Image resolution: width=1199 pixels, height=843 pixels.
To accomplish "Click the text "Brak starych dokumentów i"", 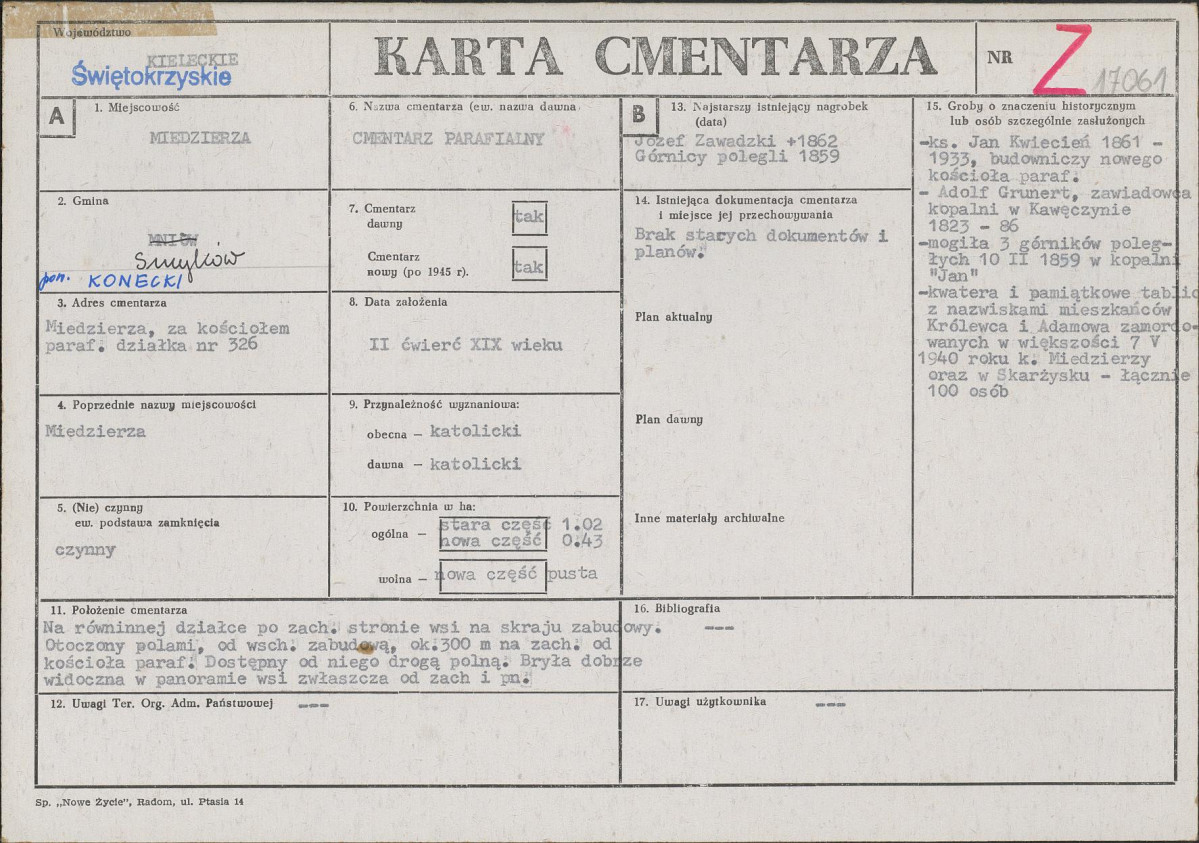I will 761,236.
